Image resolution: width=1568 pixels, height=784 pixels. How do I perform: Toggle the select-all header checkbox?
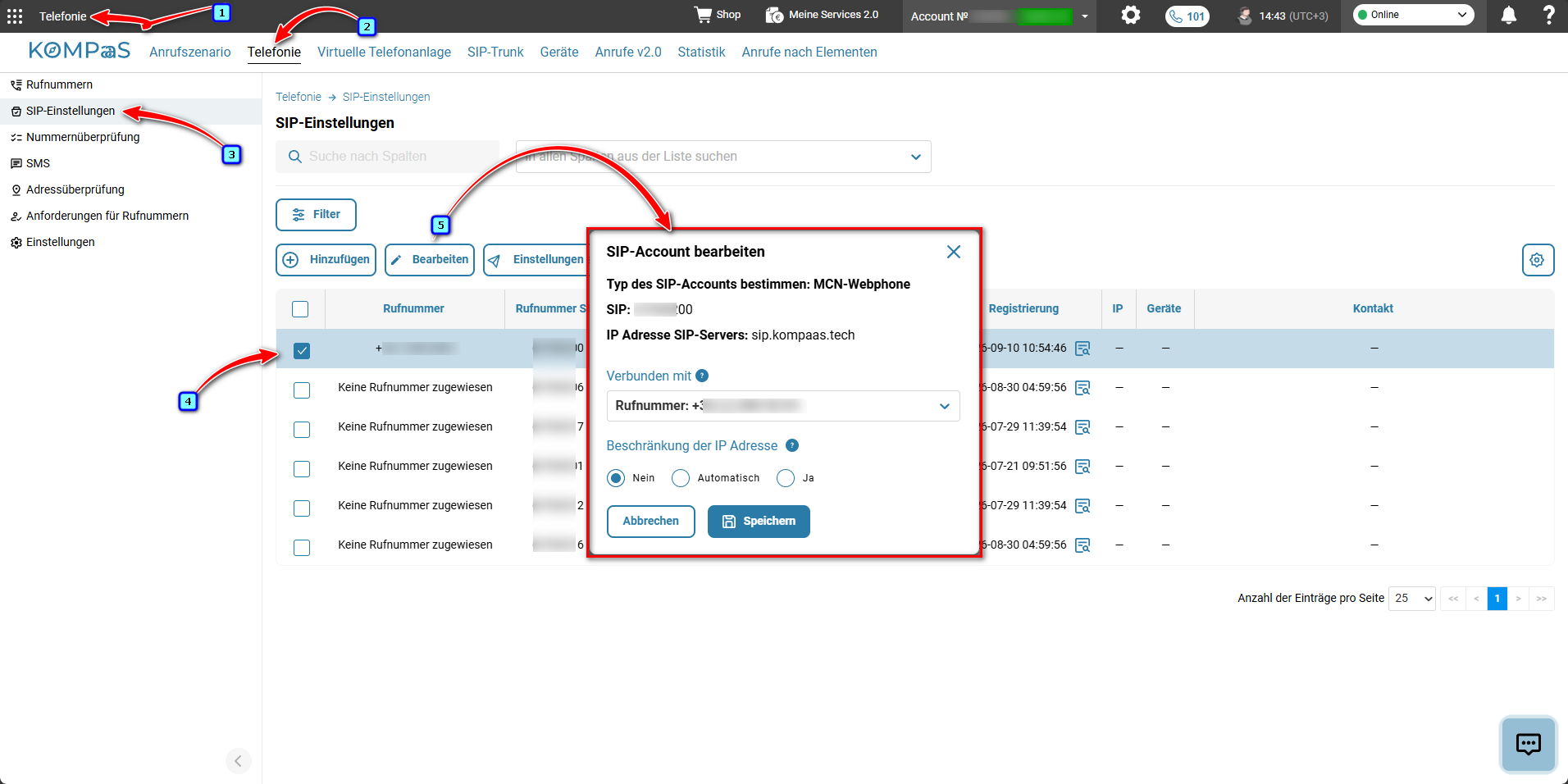tap(300, 309)
